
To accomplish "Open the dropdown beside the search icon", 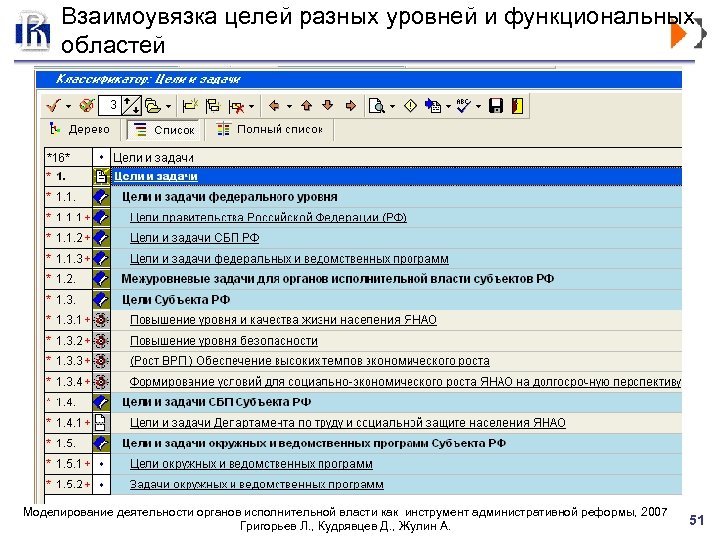I will click(392, 106).
